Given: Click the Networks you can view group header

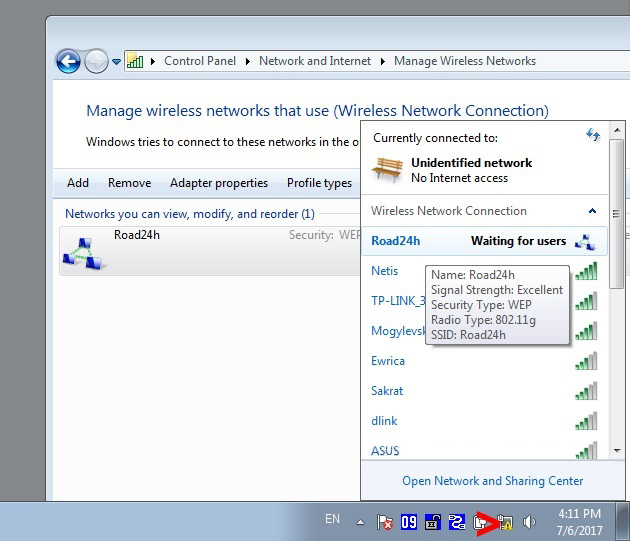Looking at the screenshot, I should click(x=190, y=214).
